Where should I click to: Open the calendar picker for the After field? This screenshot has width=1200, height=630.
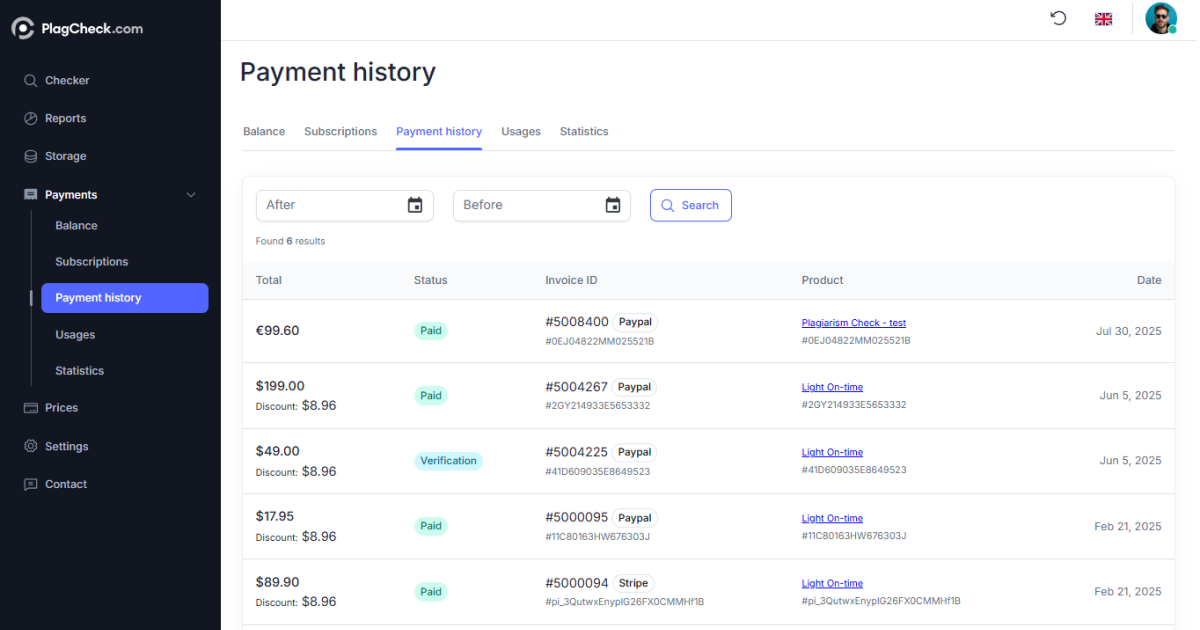(414, 205)
